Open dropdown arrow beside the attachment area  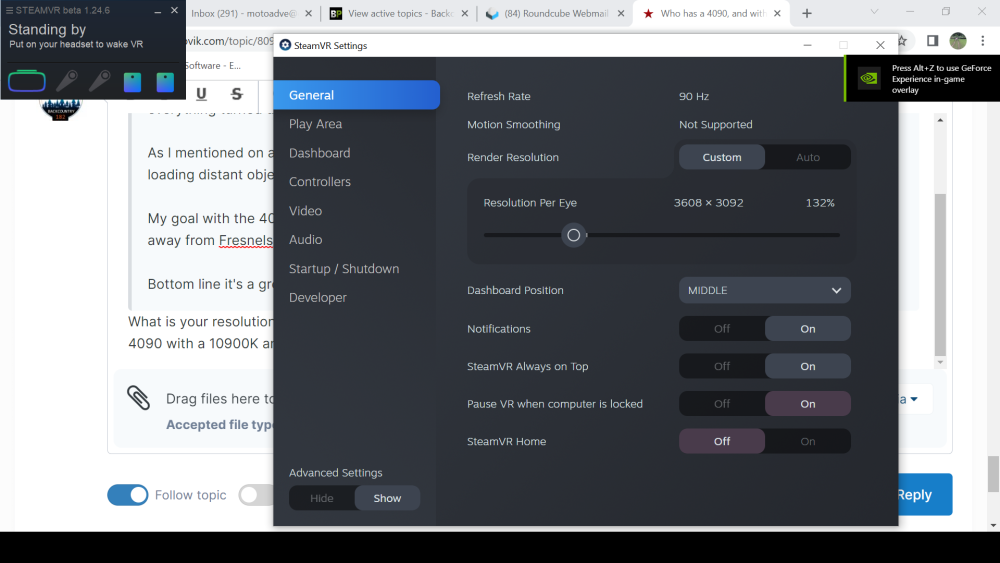(x=914, y=399)
